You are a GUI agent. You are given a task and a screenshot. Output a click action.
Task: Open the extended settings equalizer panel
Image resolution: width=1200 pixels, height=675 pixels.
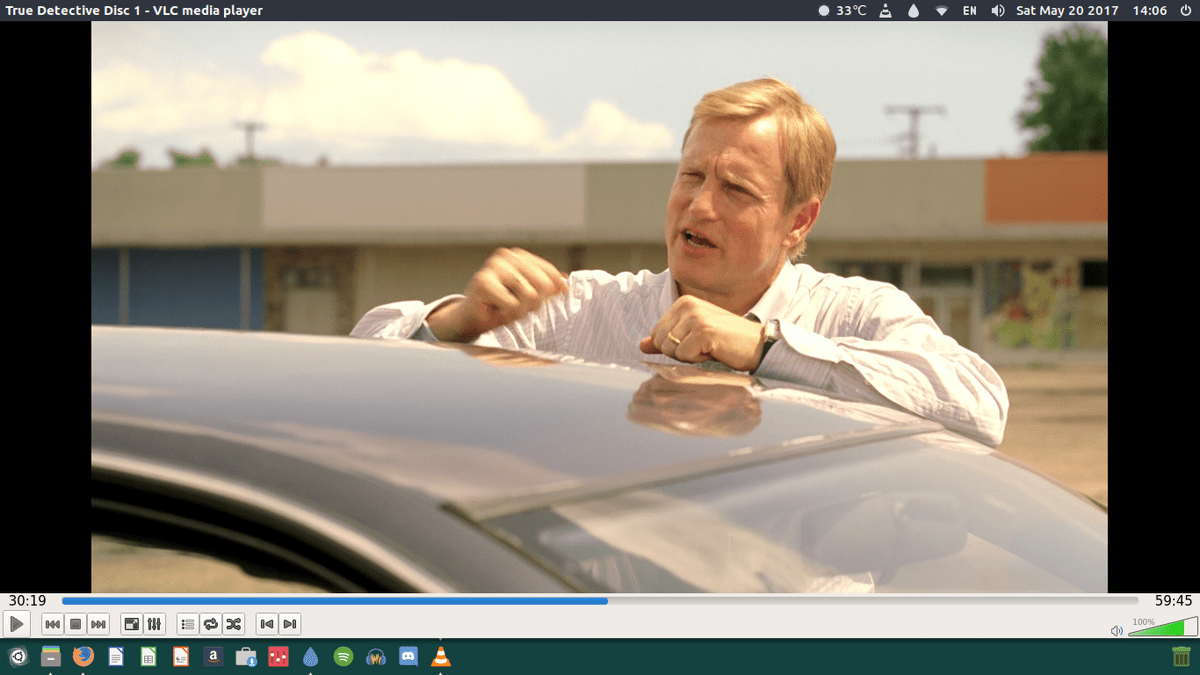pos(154,624)
